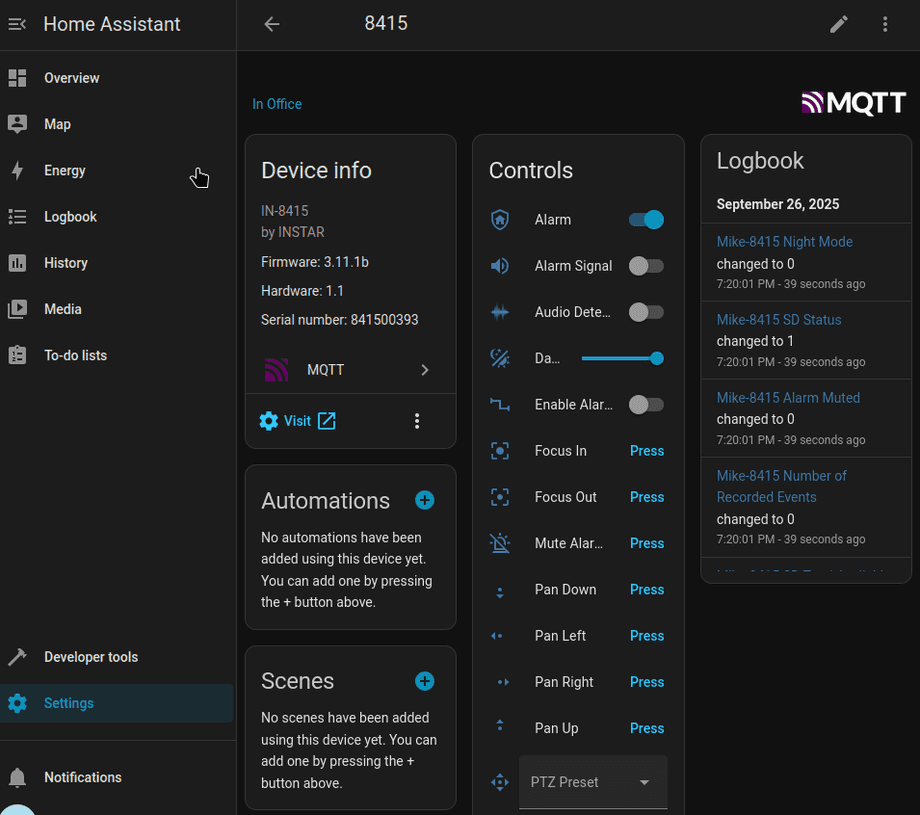Open the Mike-8415 Night Mode logbook entry

point(784,241)
